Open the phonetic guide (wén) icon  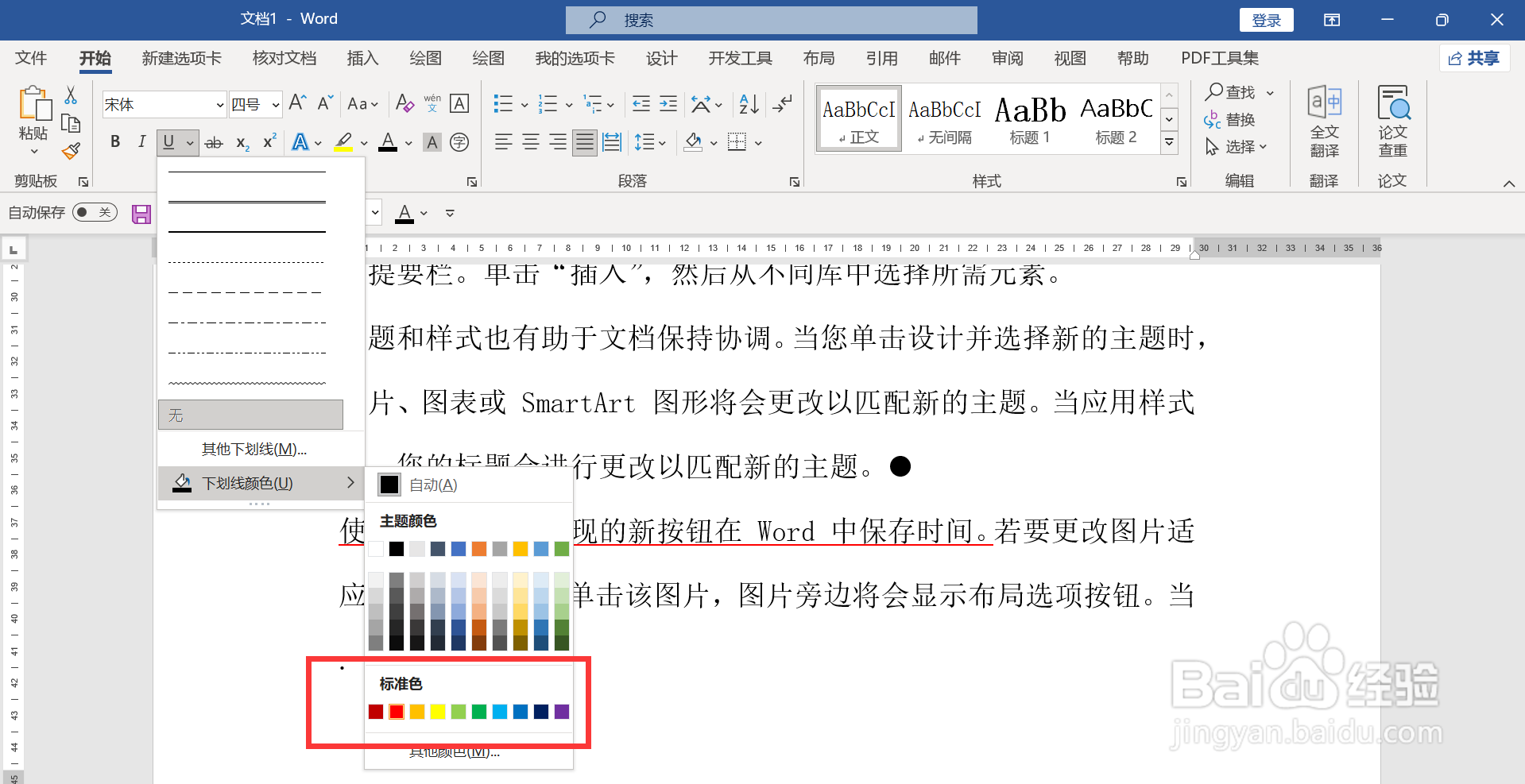click(432, 103)
